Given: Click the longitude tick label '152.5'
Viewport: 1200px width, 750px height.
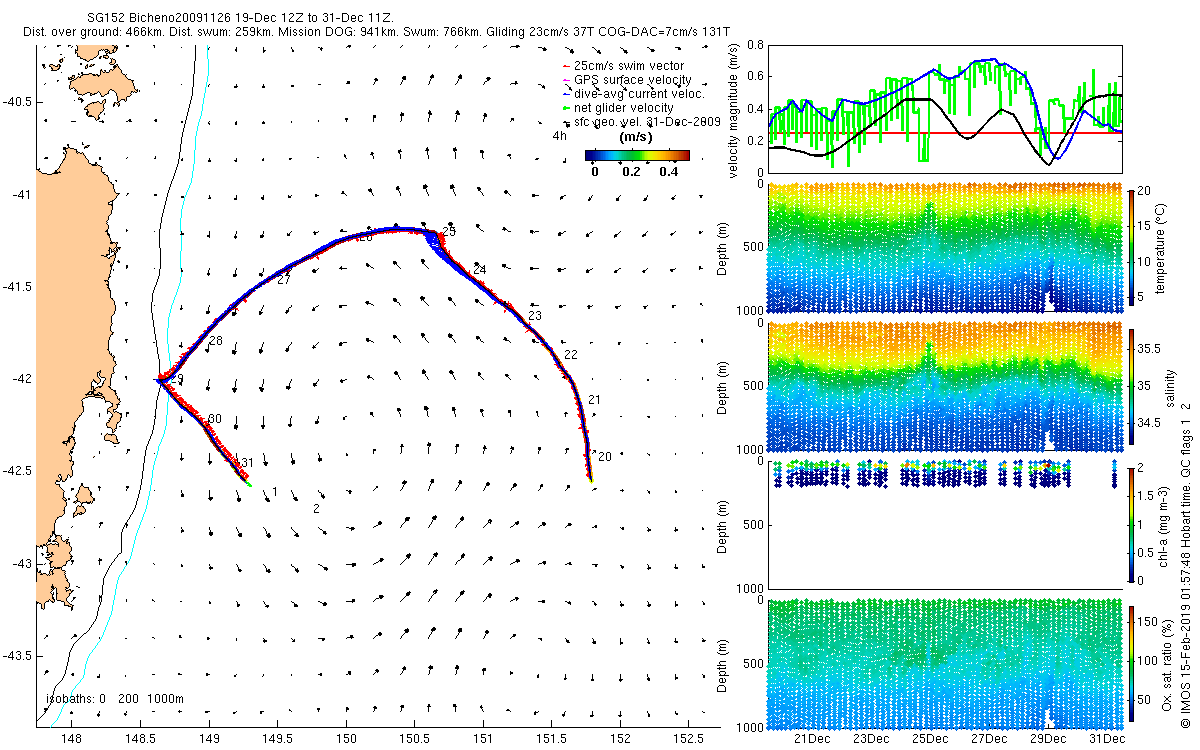Looking at the screenshot, I should click(x=689, y=739).
